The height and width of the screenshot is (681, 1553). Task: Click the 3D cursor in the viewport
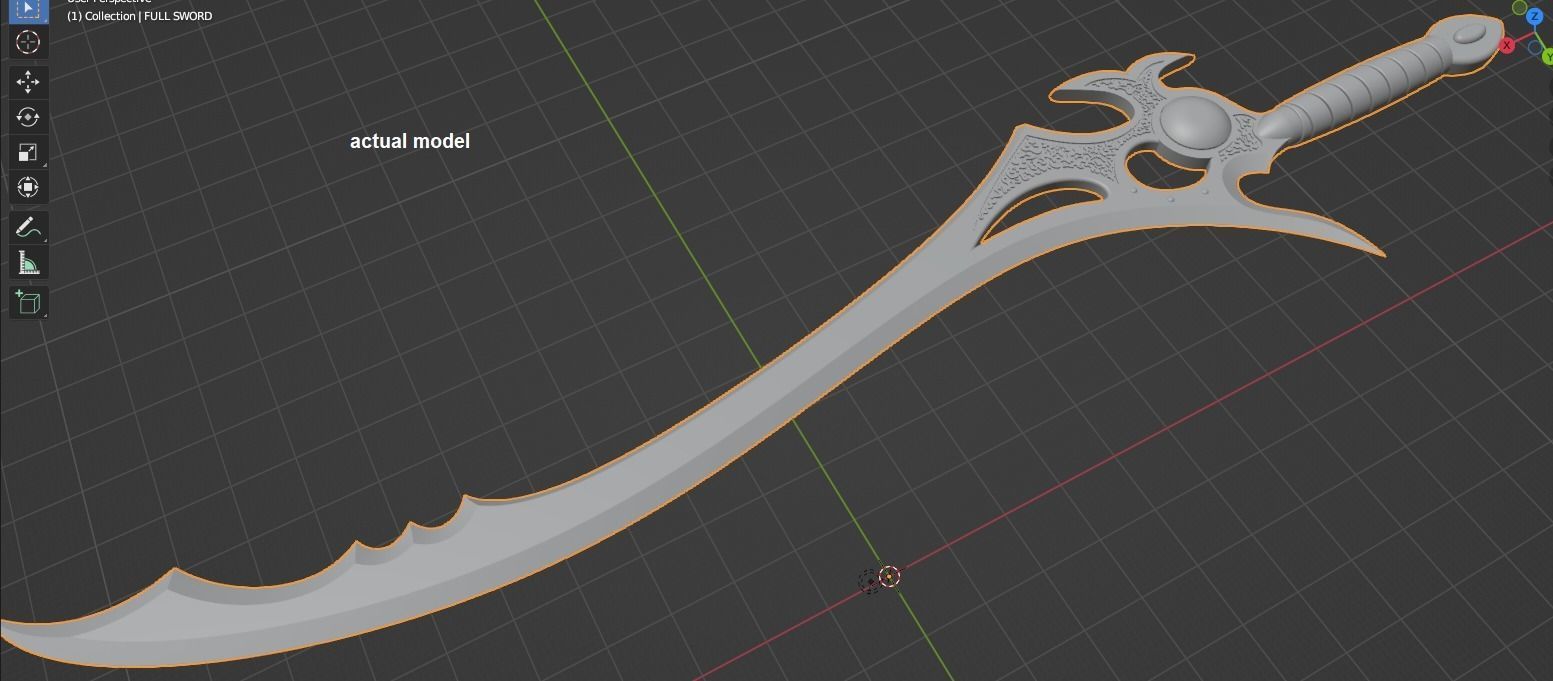coord(888,576)
